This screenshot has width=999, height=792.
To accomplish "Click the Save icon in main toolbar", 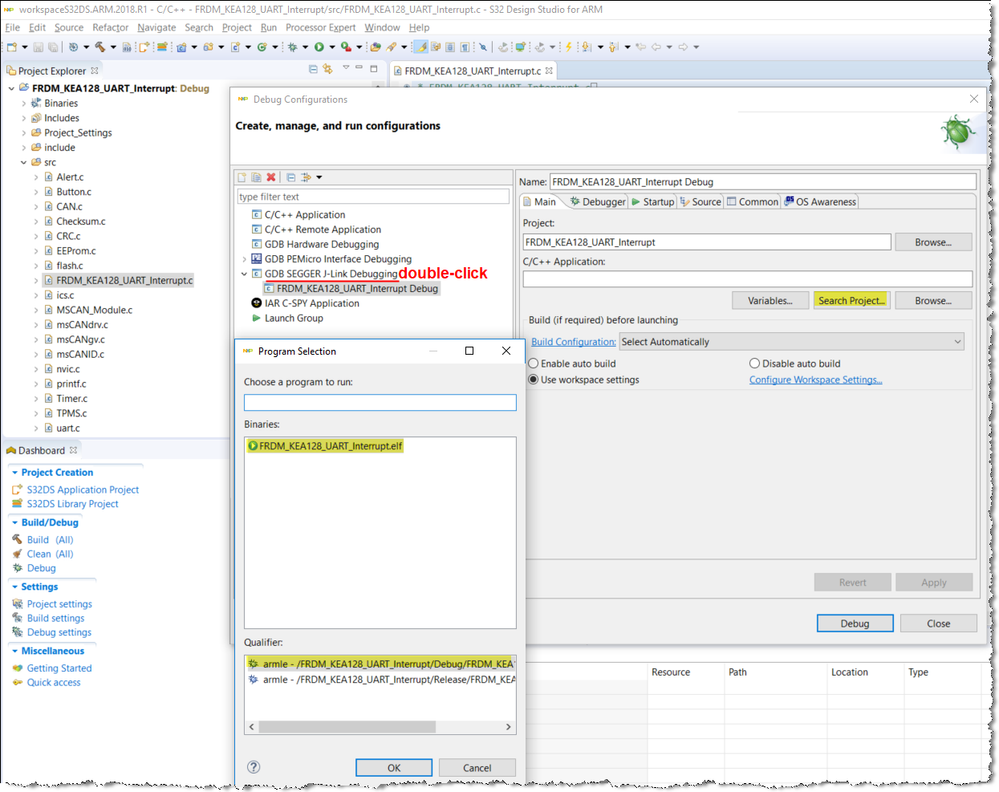I will 38,47.
